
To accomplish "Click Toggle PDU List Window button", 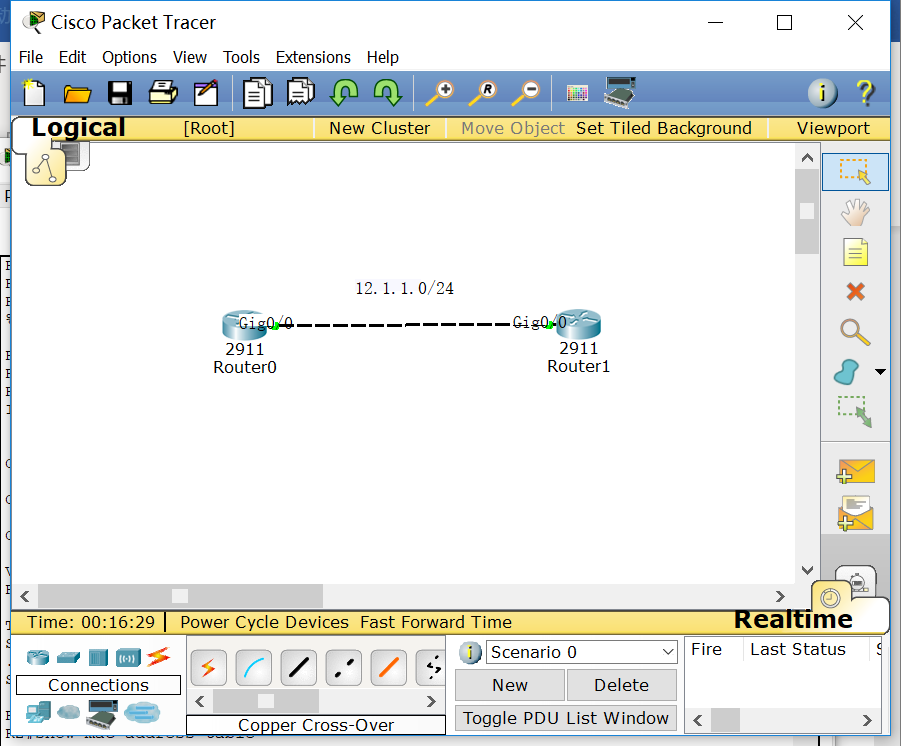I will click(566, 718).
